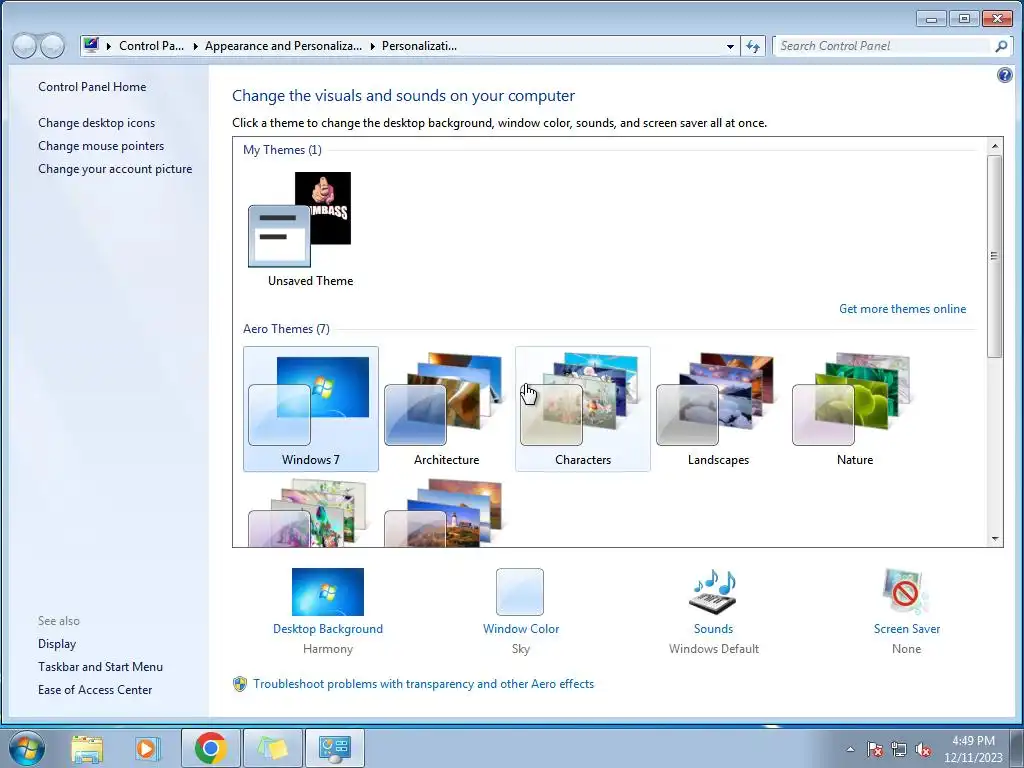Click the Forward navigation arrow
Screen dimensions: 1024x768
(x=53, y=46)
